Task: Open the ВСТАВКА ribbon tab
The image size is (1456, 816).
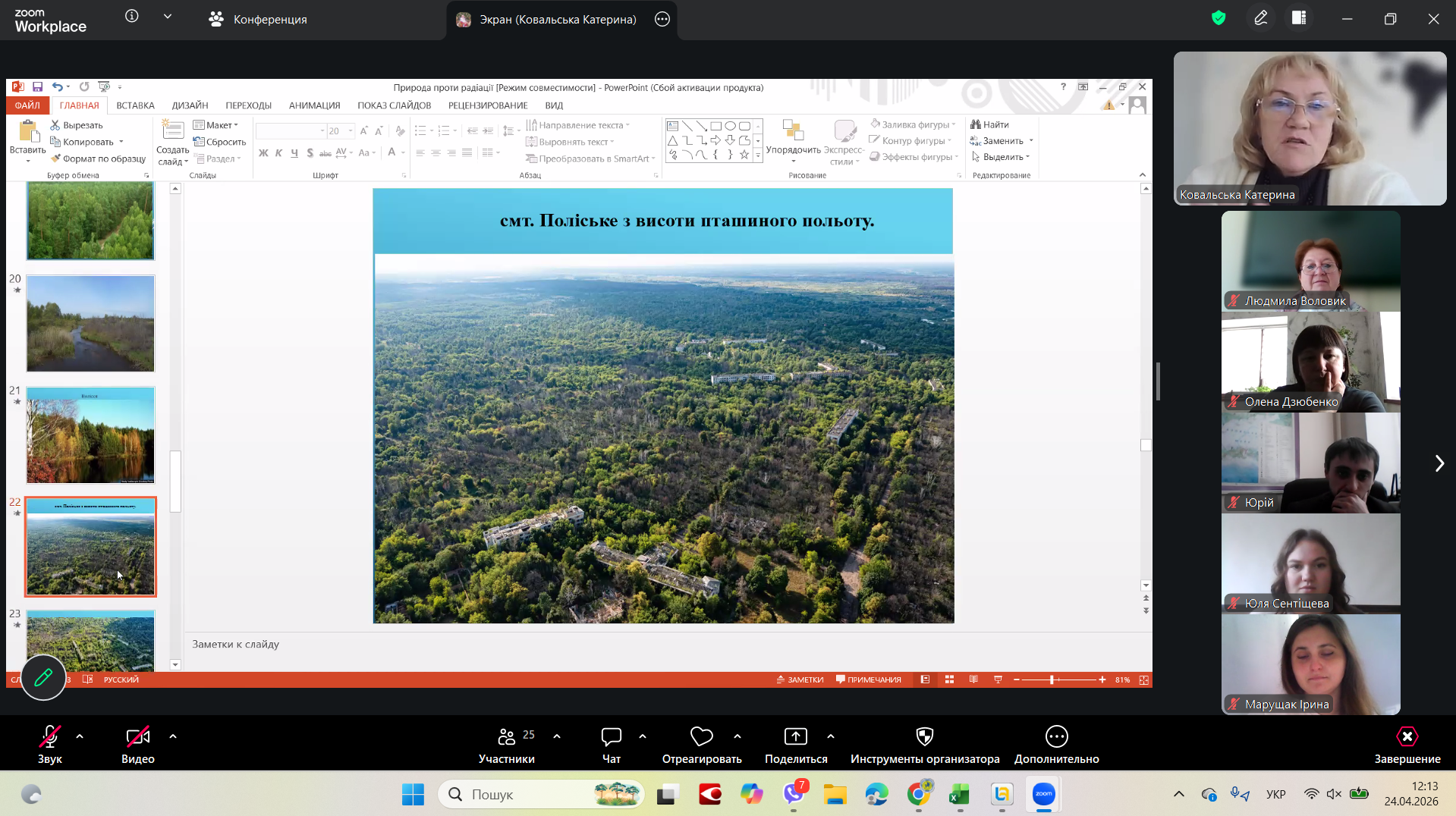Action: (x=135, y=105)
